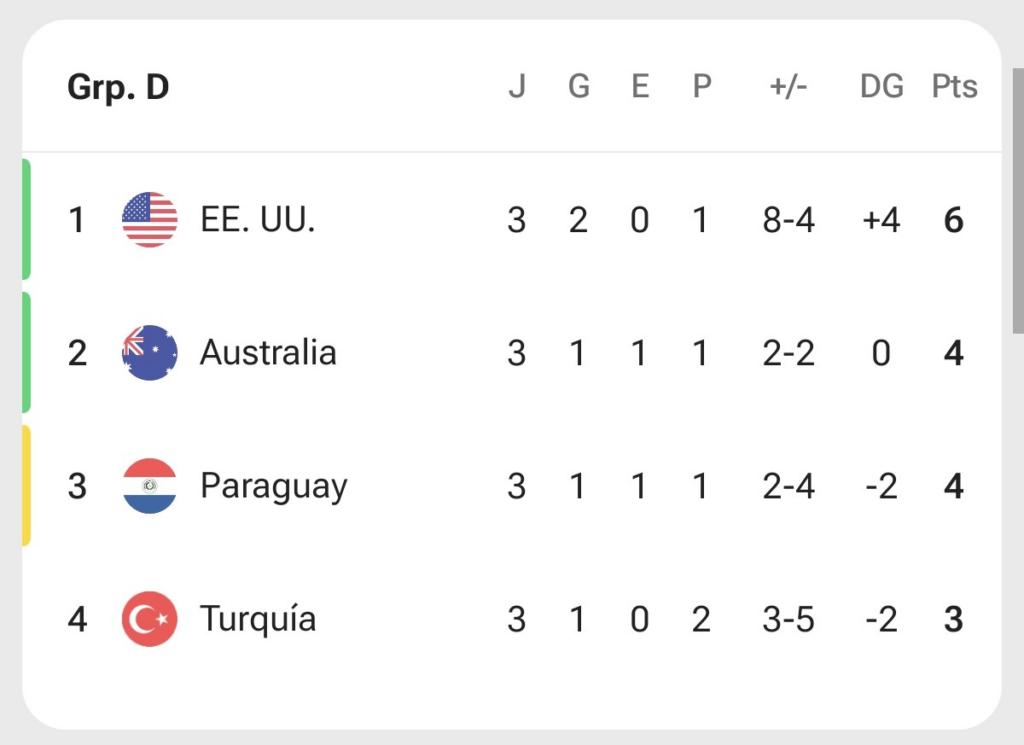Click the P column header
Screen dimensions: 1024x745
(x=701, y=86)
